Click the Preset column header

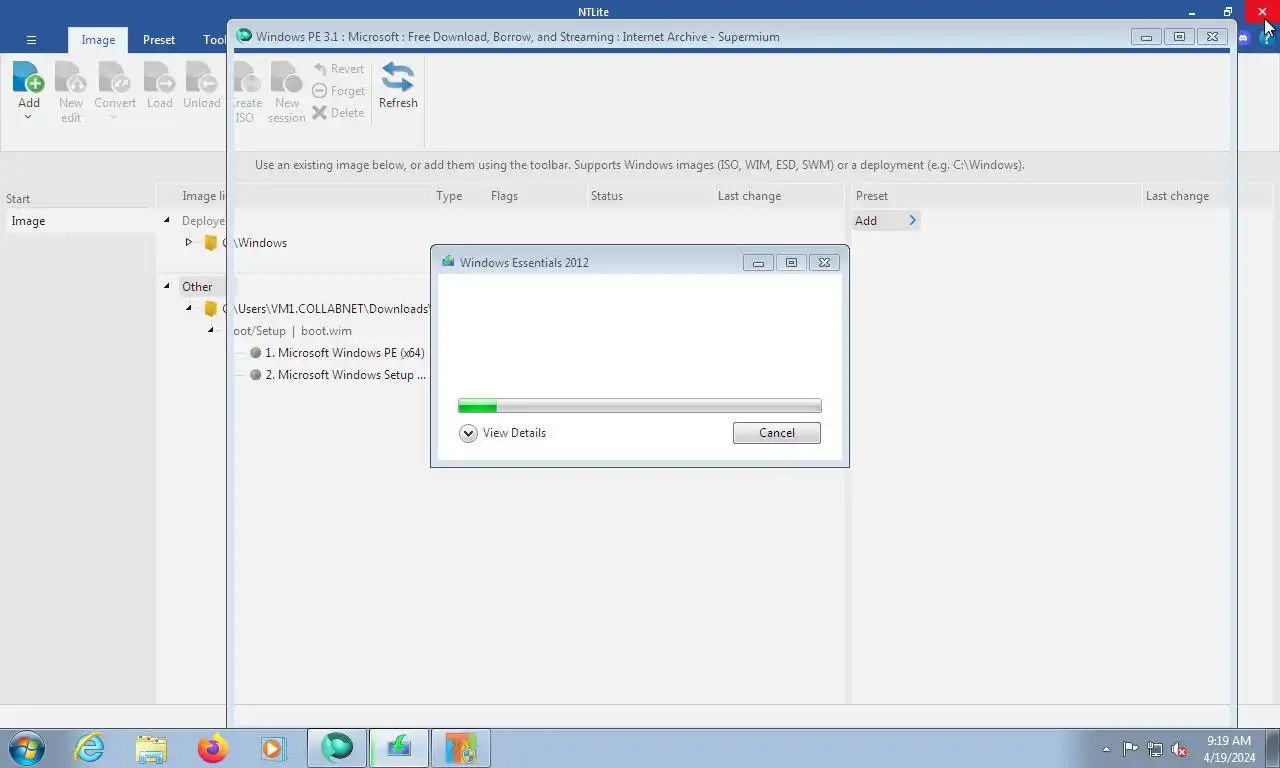click(871, 196)
